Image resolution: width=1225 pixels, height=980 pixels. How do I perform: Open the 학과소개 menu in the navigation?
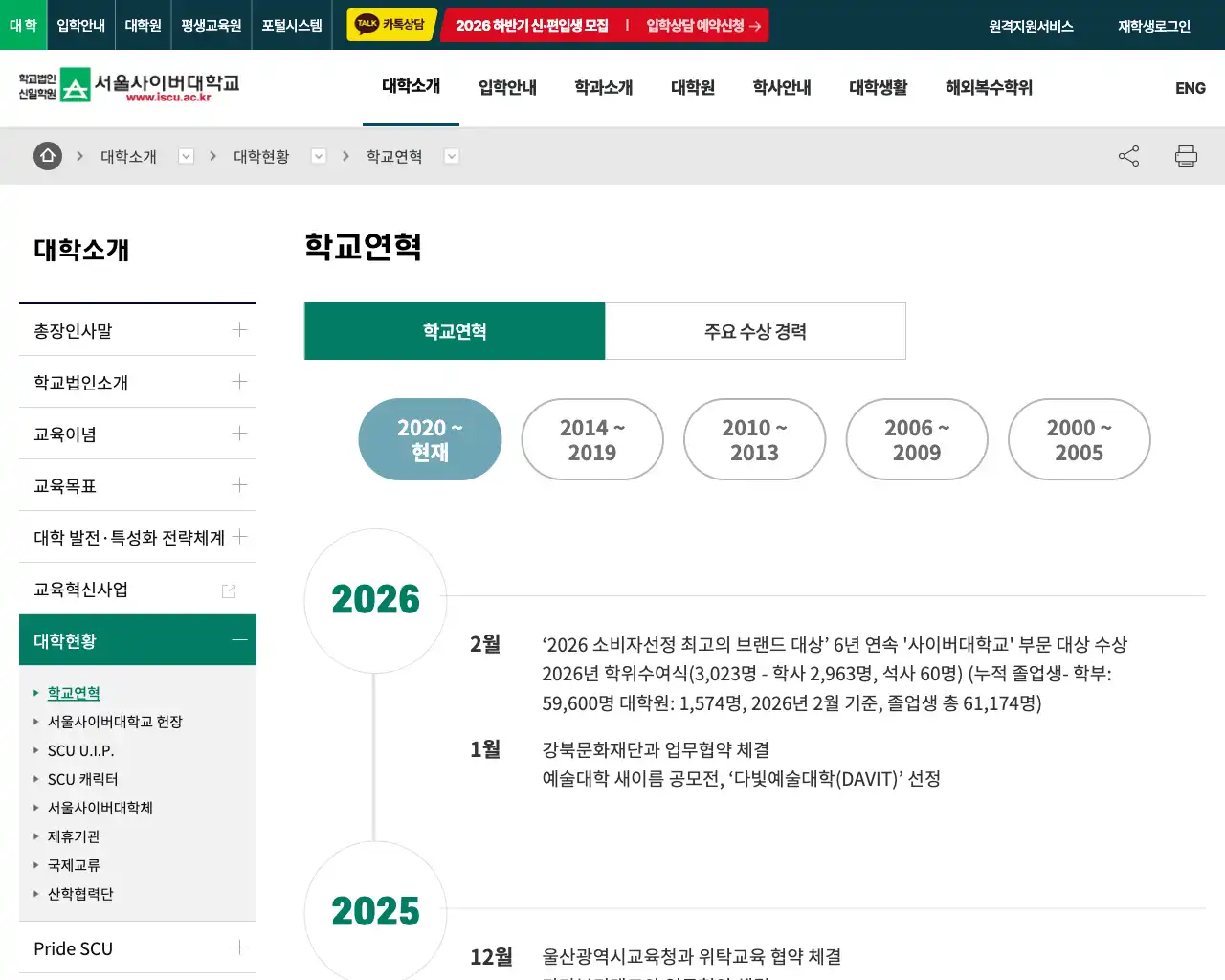click(603, 87)
